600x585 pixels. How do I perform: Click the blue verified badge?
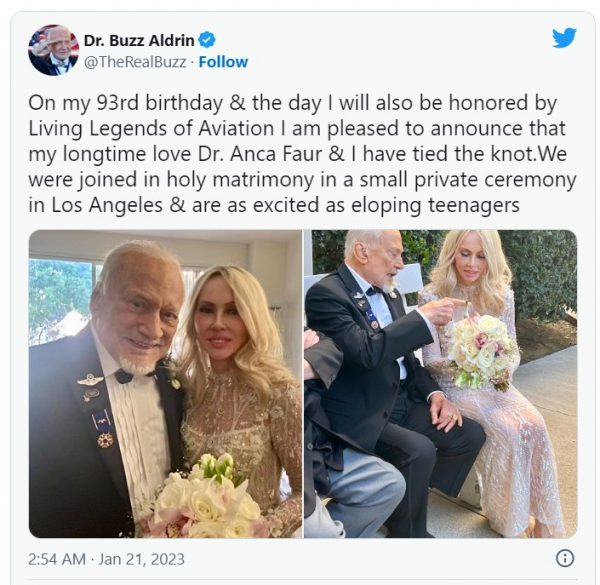(x=207, y=41)
